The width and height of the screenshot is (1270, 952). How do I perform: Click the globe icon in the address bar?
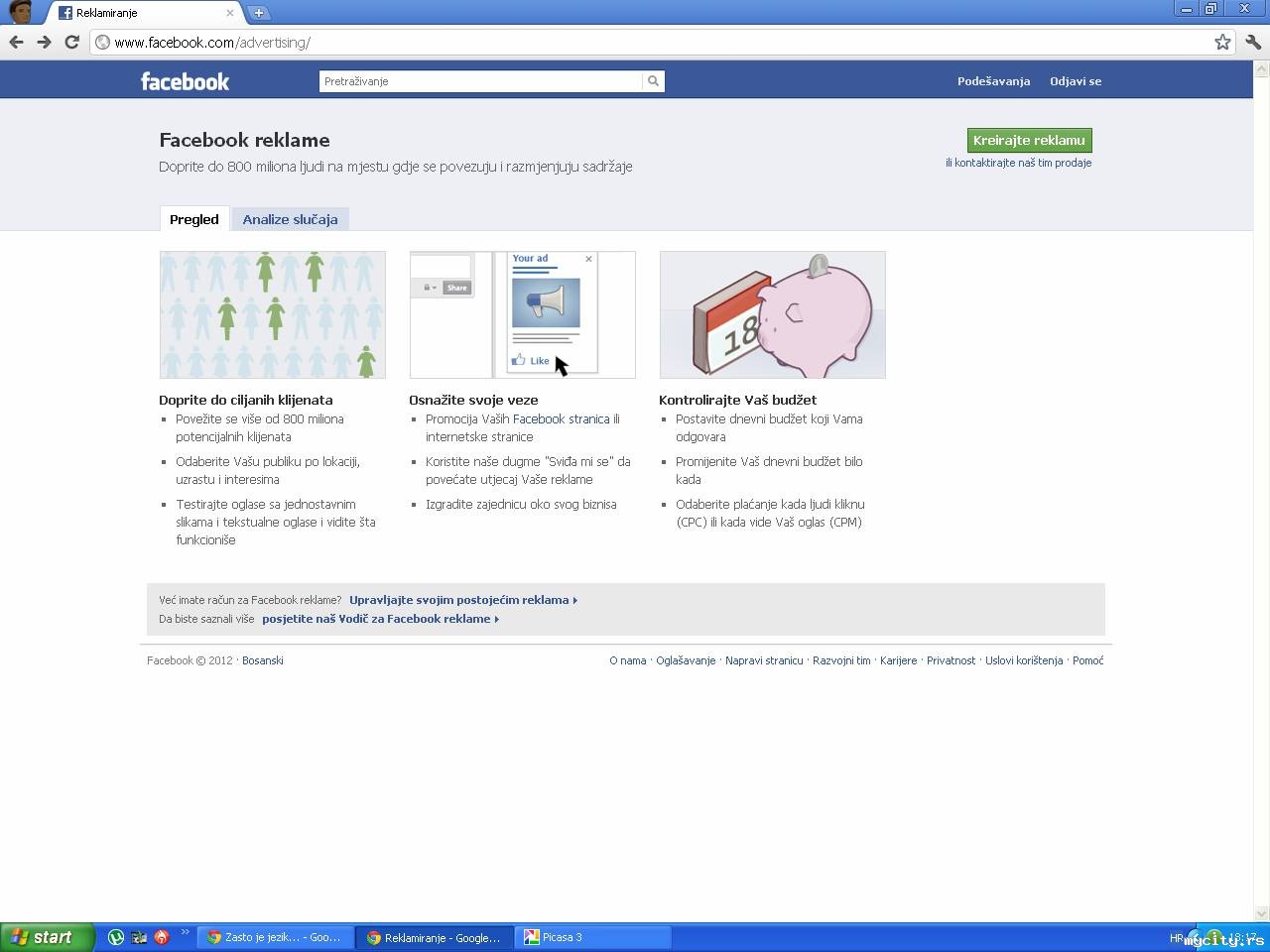(x=102, y=43)
